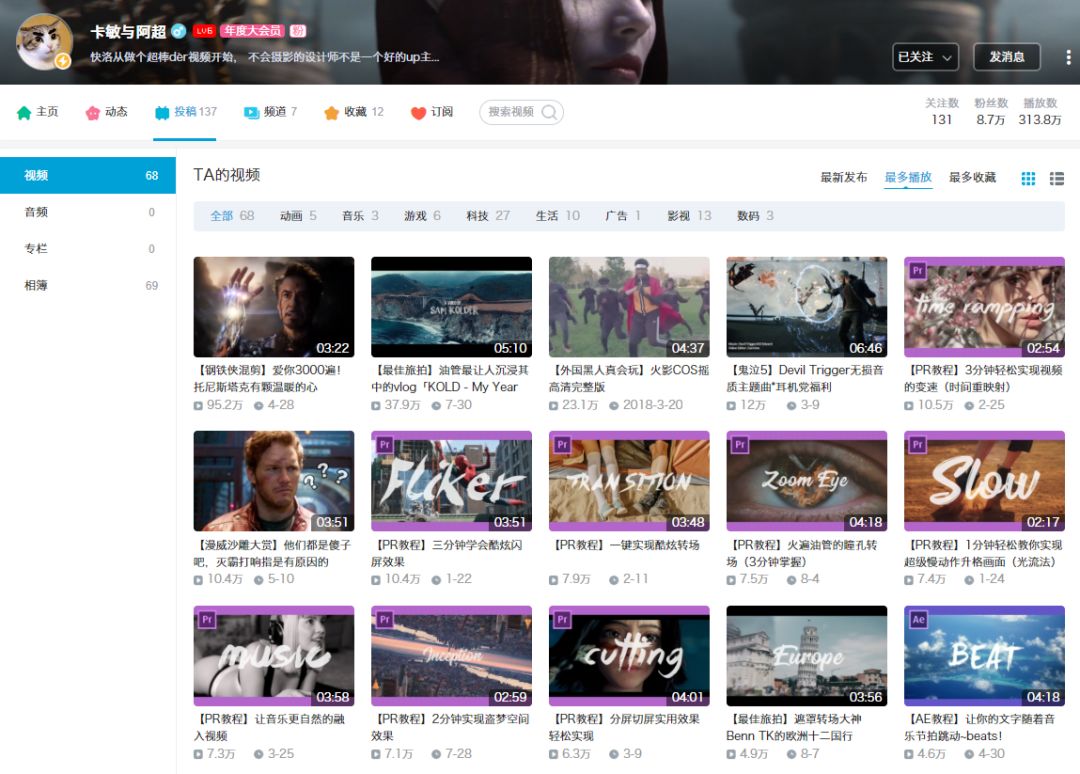Click the blue 频道 channel icon
This screenshot has height=774, width=1080.
point(251,112)
